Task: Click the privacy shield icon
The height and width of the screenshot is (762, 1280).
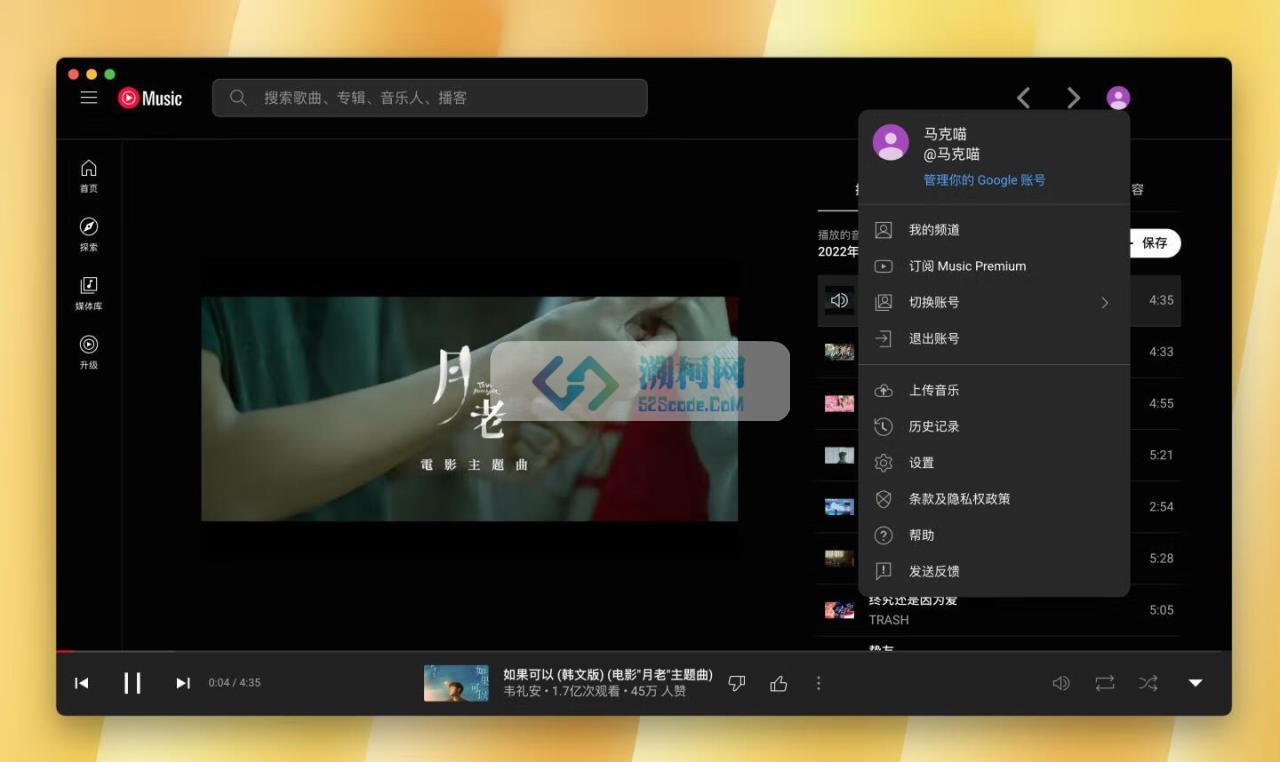Action: point(883,499)
